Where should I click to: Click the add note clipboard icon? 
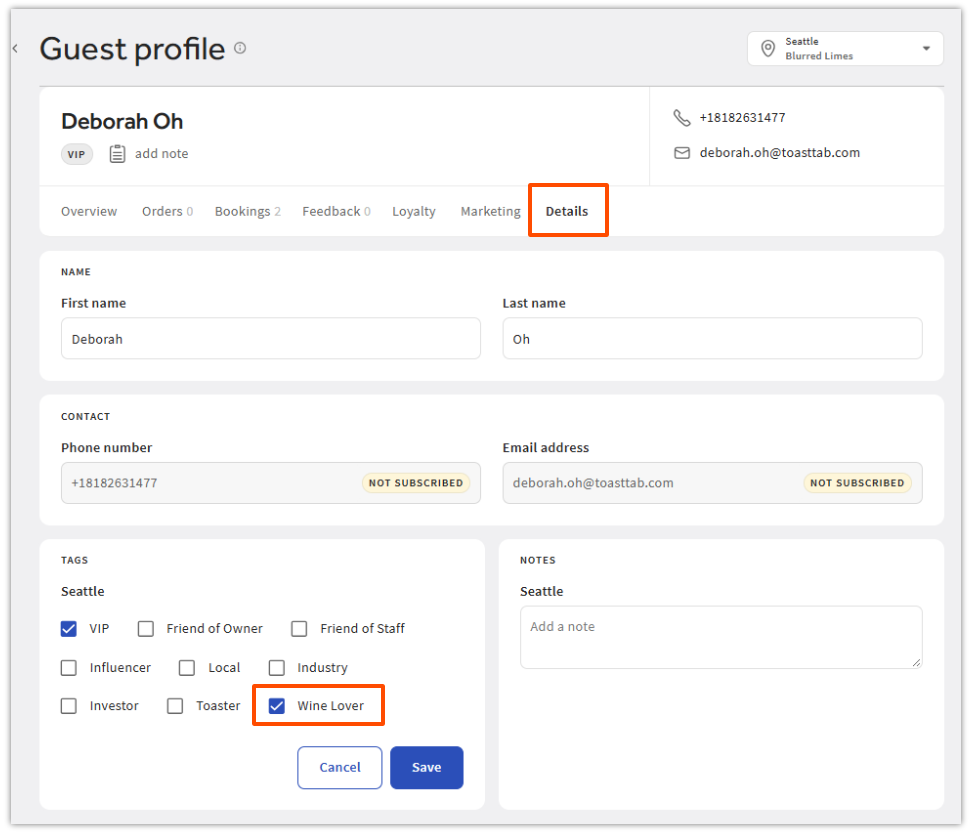[x=118, y=154]
